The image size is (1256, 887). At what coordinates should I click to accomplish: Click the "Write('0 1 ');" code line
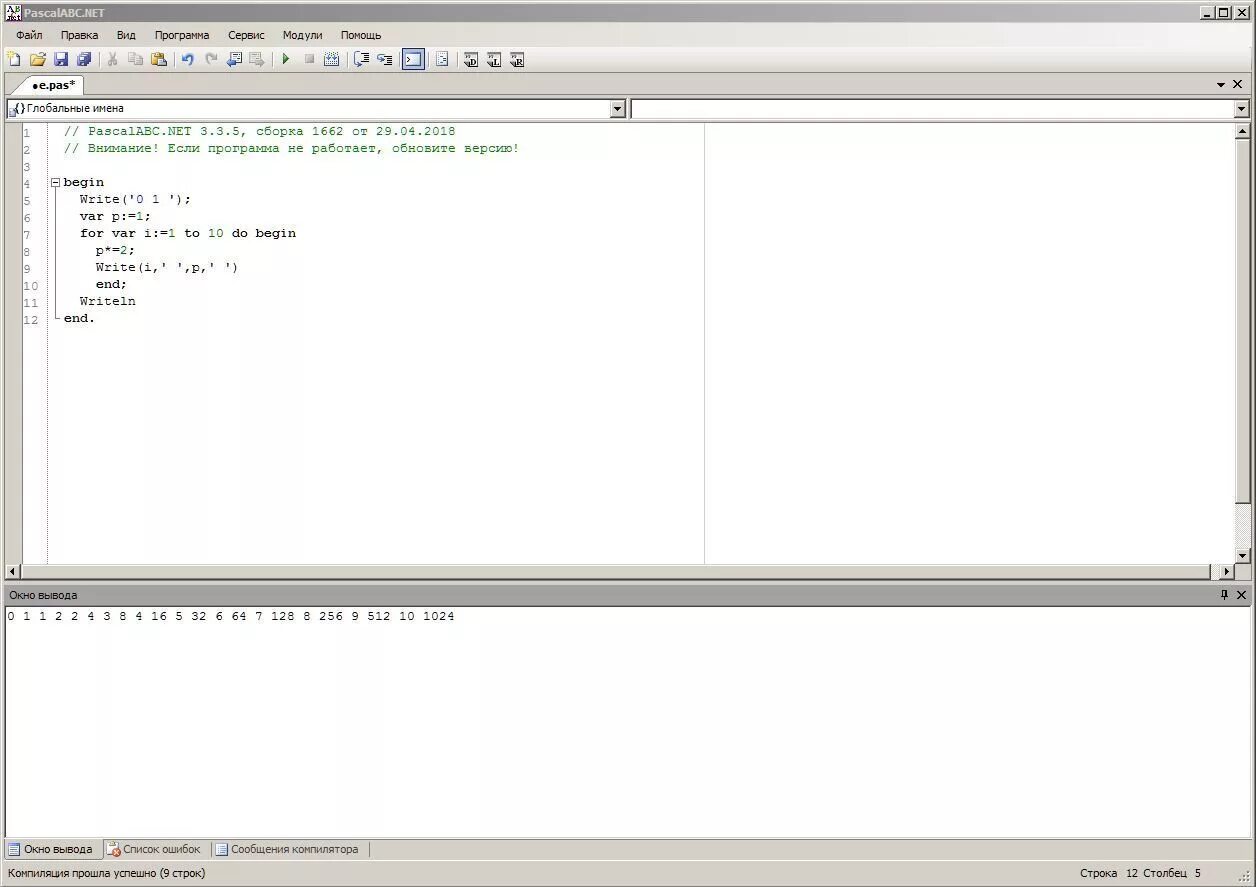[135, 199]
